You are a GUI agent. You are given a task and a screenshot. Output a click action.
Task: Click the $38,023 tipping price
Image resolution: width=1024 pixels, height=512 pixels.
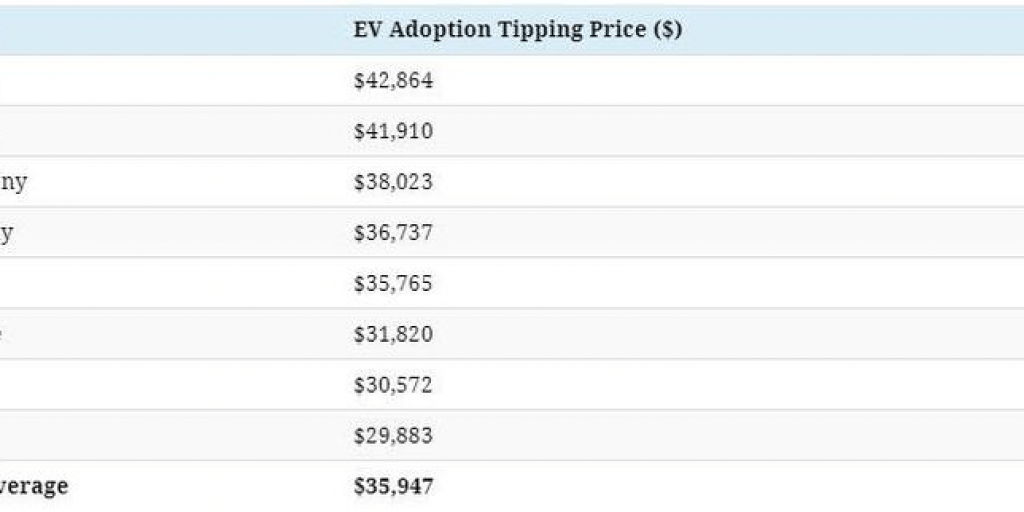(393, 183)
